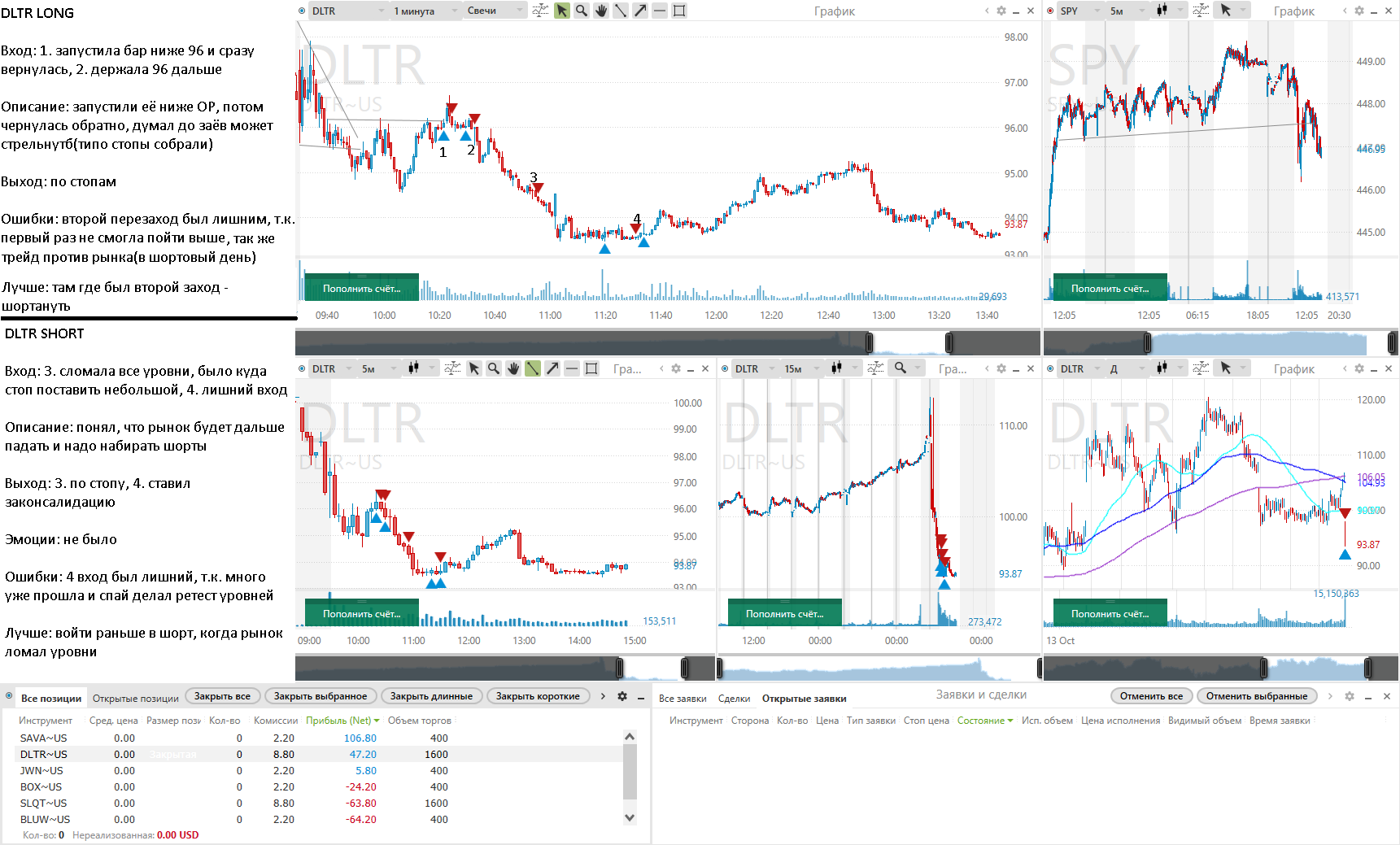This screenshot has height=845, width=1400.
Task: Open cursor tool dropdown in SPY chart
Action: point(1232,11)
